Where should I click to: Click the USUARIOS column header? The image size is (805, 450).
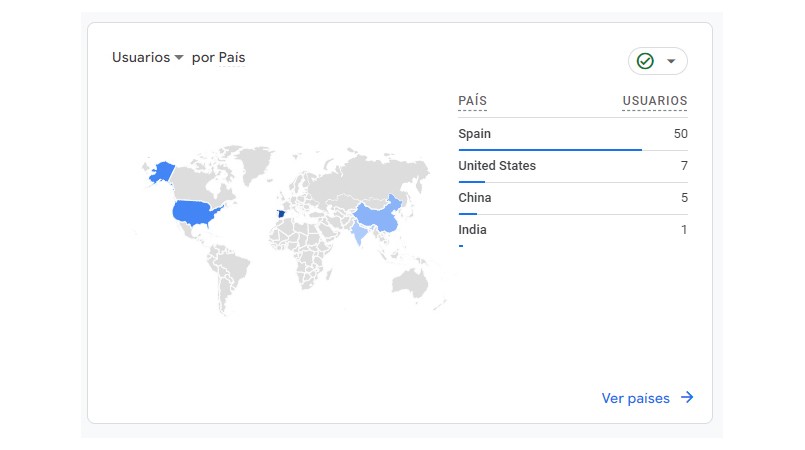tap(655, 101)
